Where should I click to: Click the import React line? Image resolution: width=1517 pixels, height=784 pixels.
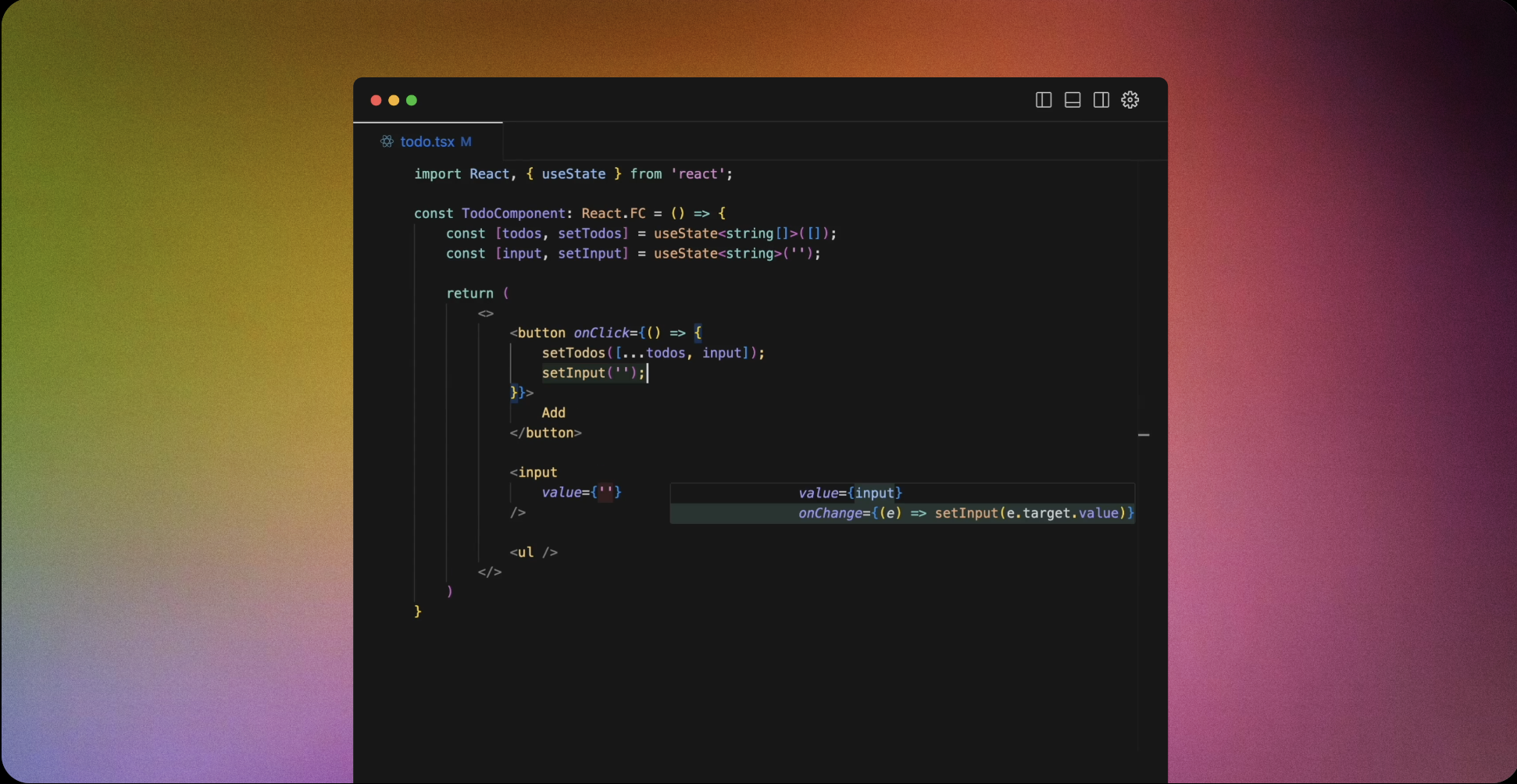tap(573, 174)
